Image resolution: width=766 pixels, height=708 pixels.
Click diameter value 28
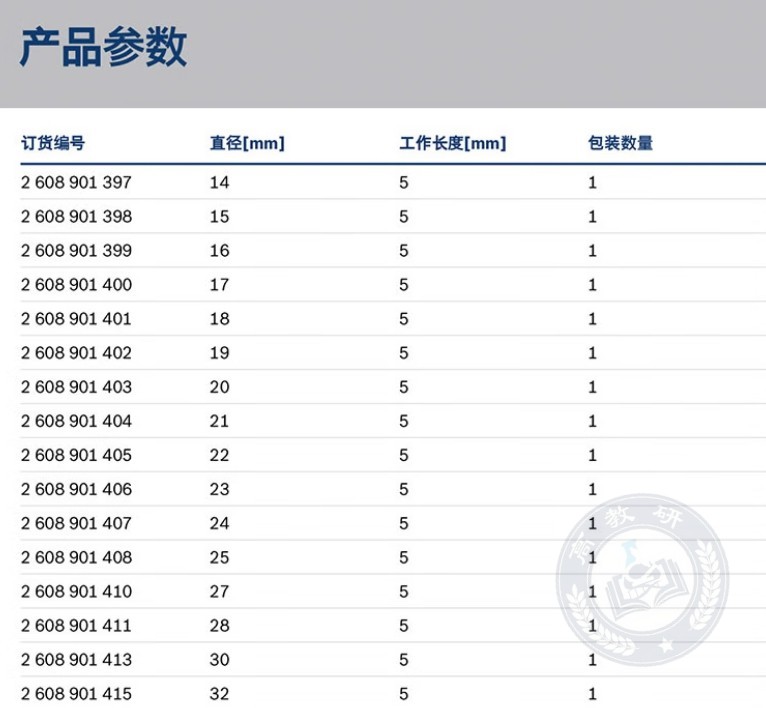pos(219,625)
